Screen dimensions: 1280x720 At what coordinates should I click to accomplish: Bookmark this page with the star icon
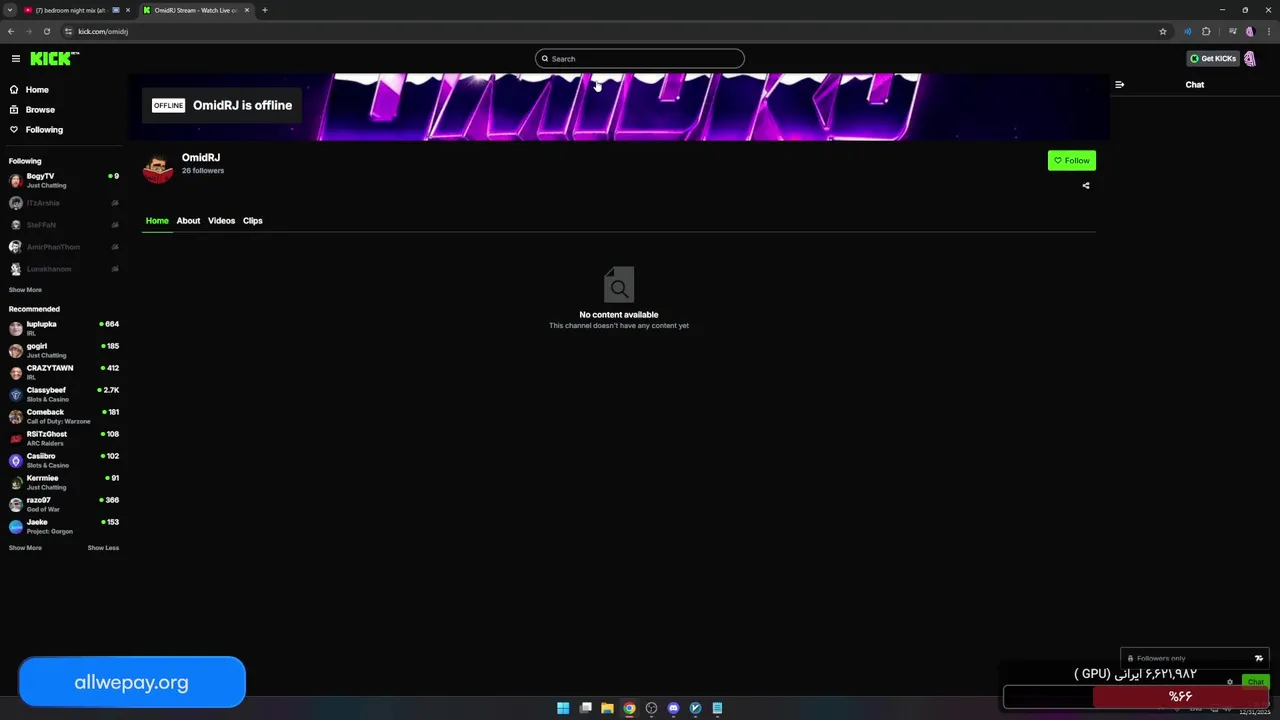tap(1162, 31)
